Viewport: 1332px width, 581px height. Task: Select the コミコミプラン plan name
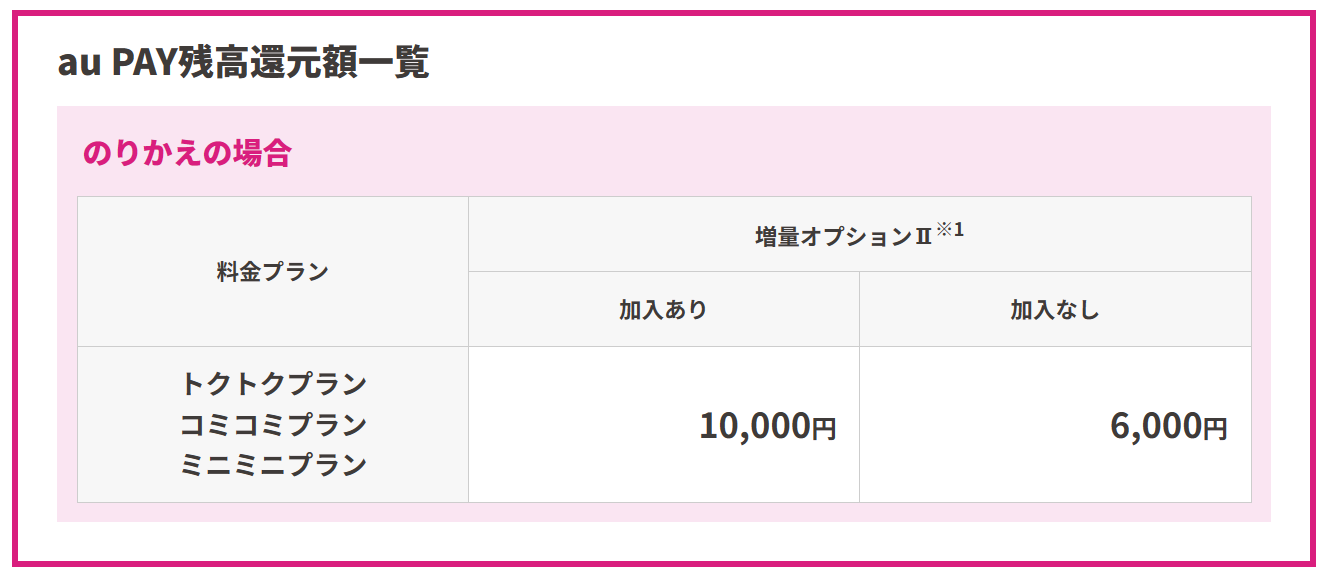273,424
